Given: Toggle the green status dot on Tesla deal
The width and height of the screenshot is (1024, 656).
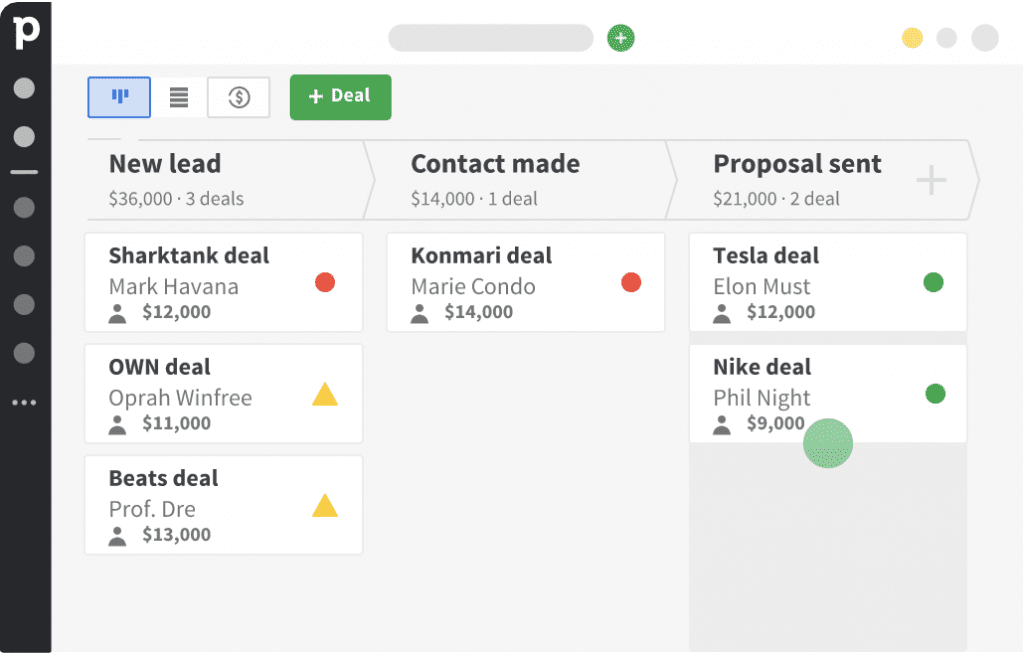Looking at the screenshot, I should click(933, 282).
